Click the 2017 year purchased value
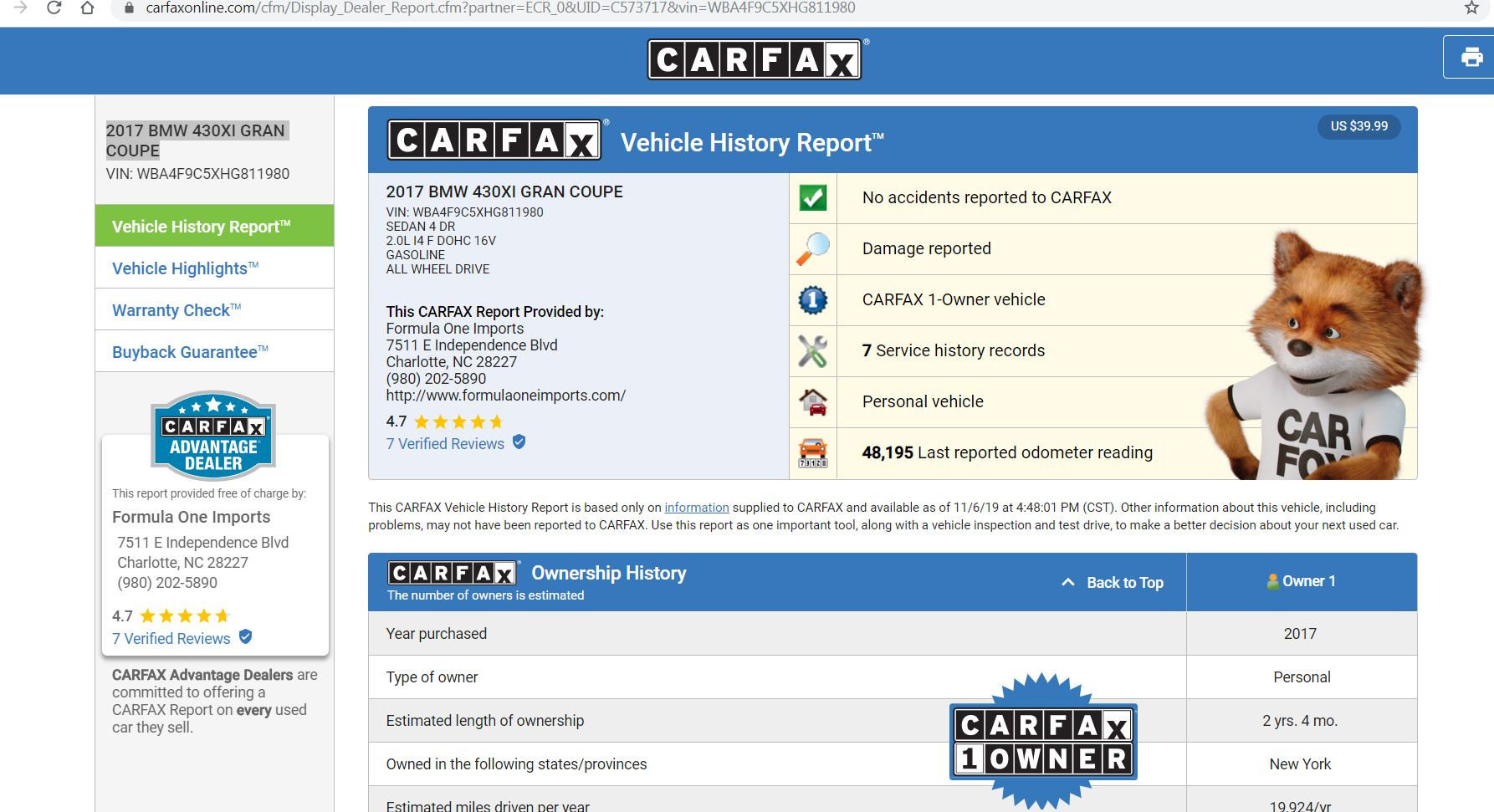The width and height of the screenshot is (1494, 812). coord(1300,634)
